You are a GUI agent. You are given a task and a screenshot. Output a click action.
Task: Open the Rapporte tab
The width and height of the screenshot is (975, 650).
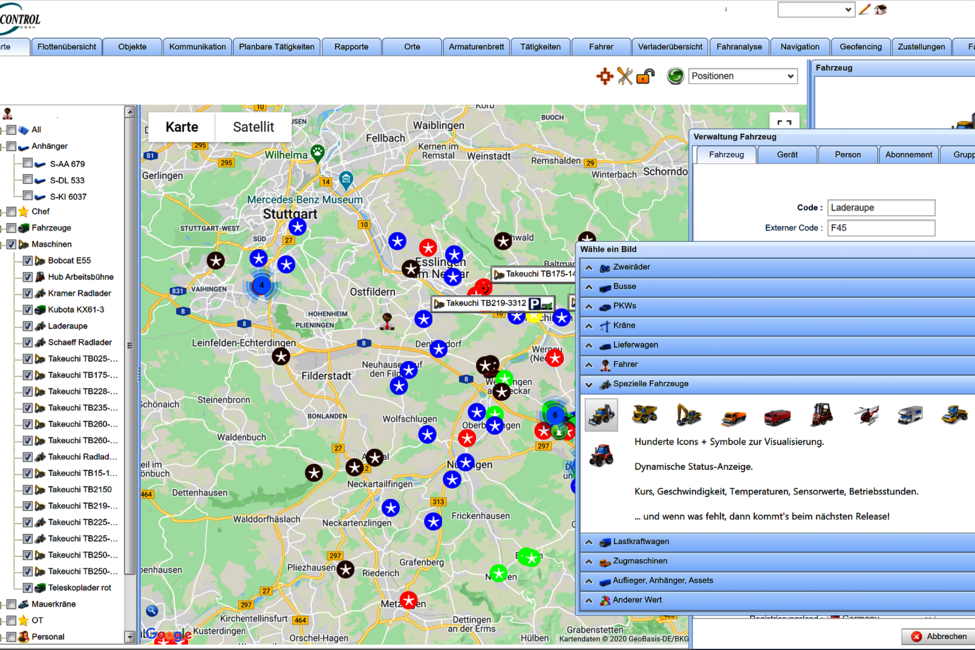point(351,47)
